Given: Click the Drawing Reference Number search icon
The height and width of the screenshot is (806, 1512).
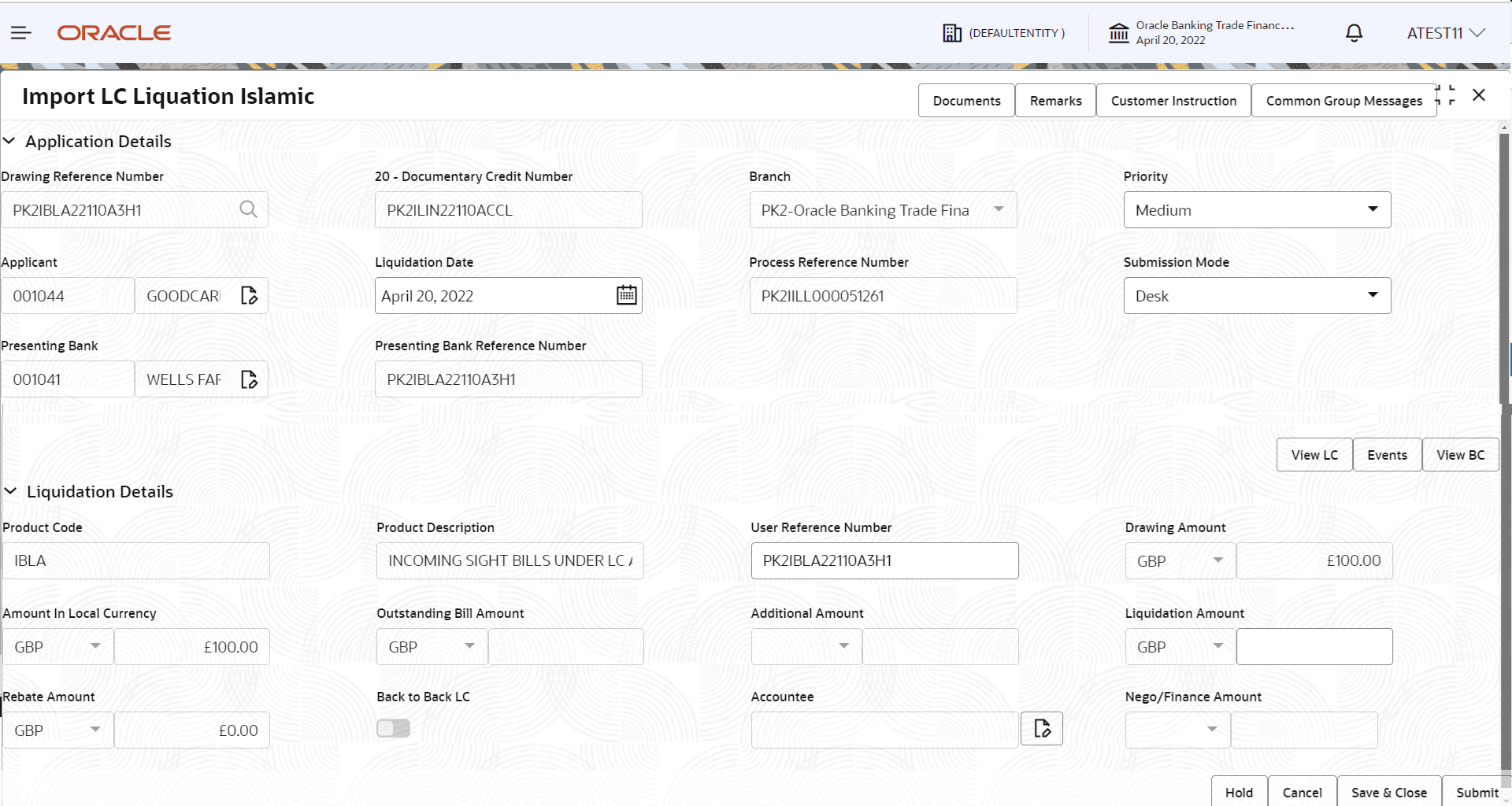Looking at the screenshot, I should click(x=249, y=209).
